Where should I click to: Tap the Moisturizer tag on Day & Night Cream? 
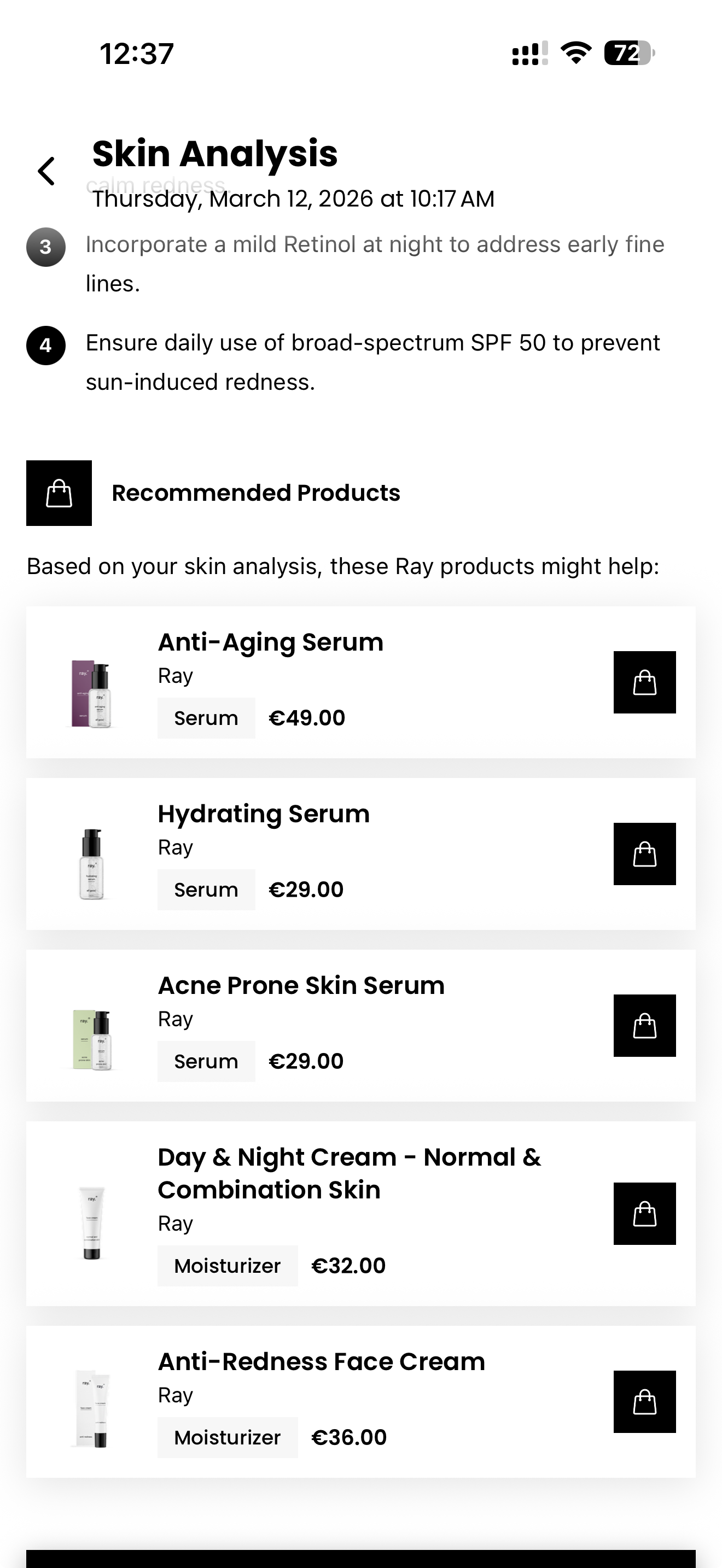click(227, 1265)
